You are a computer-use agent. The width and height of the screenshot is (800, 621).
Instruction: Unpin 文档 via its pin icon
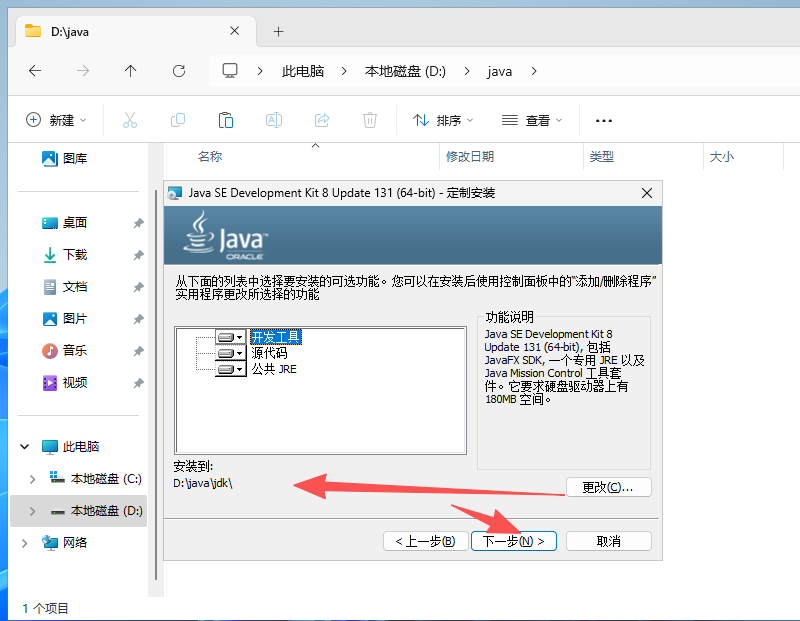(138, 287)
